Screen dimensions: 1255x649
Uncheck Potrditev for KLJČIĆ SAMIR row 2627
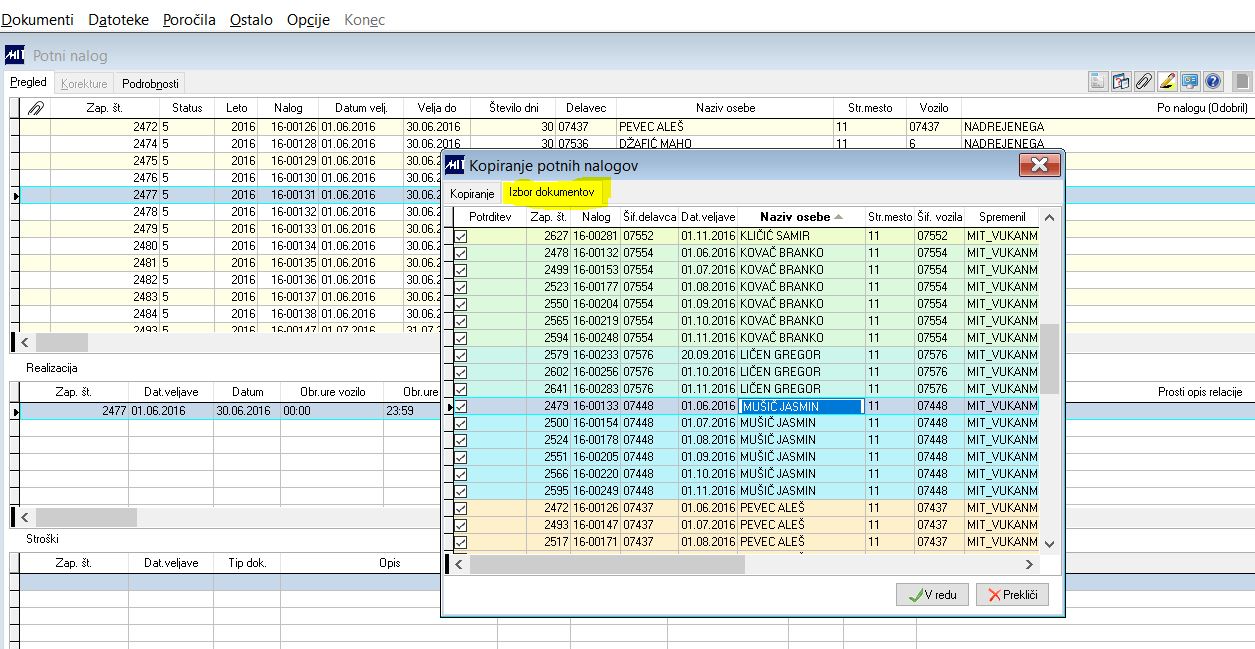coord(461,236)
